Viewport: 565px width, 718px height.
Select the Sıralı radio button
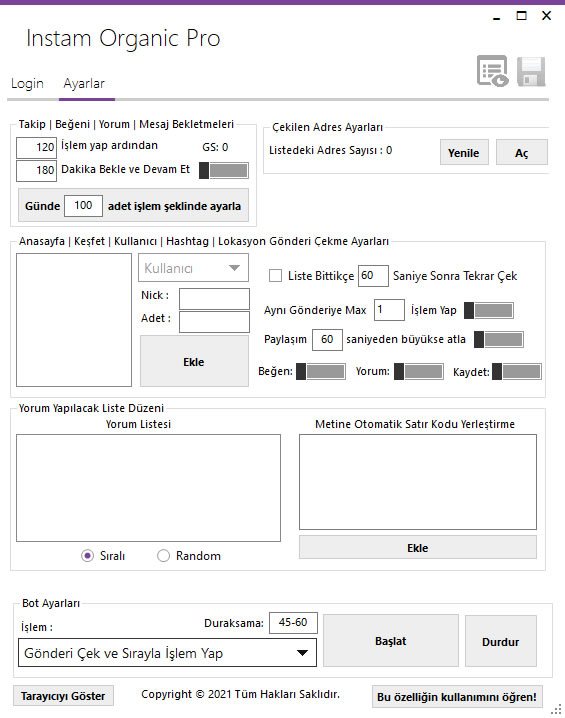click(87, 556)
